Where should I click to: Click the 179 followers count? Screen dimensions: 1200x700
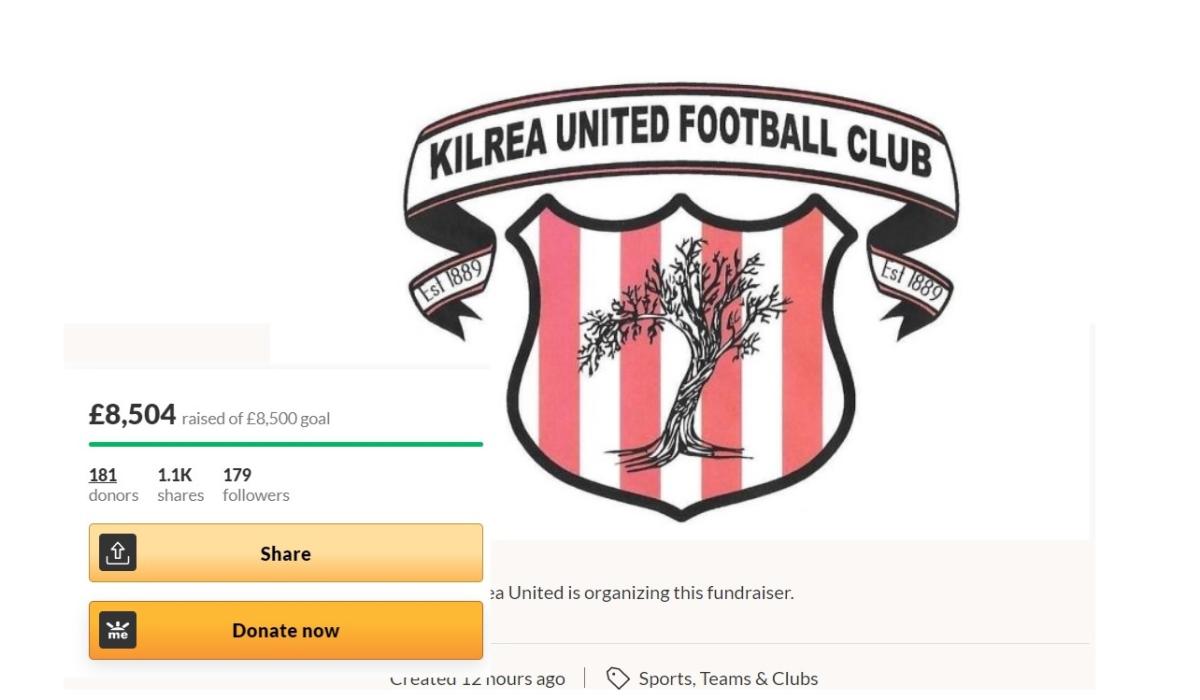(237, 475)
